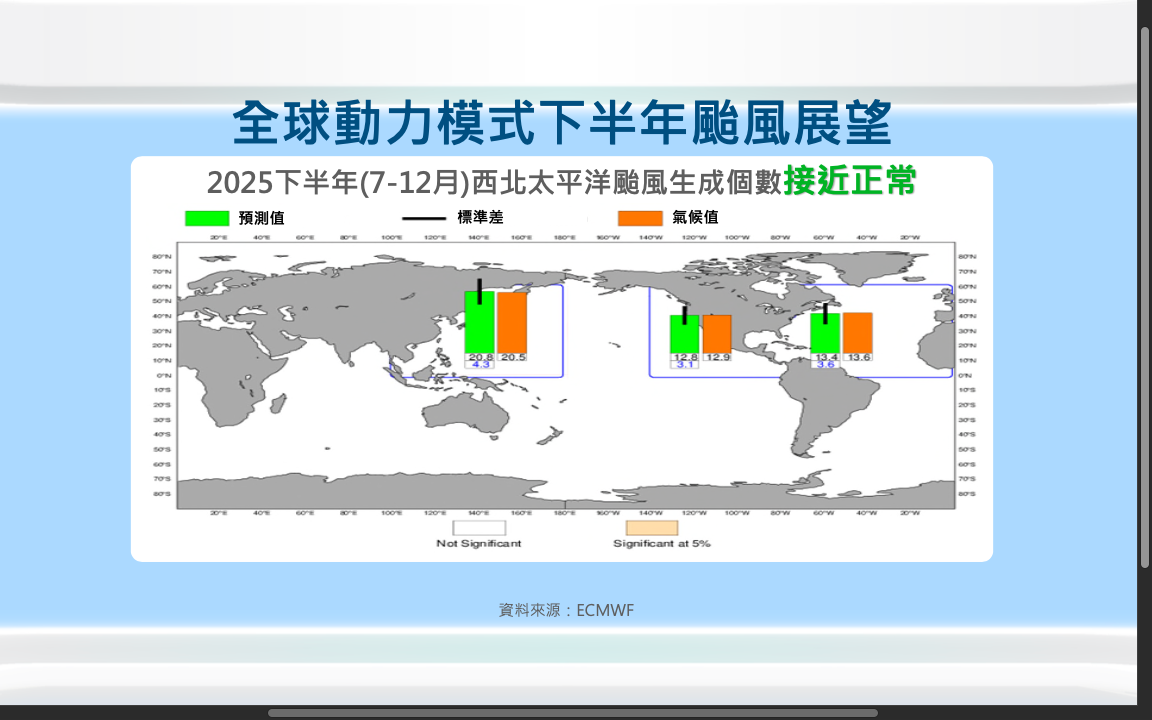1152x720 pixels.
Task: Click the vertical scrollbar thumb on the right
Action: (1145, 298)
